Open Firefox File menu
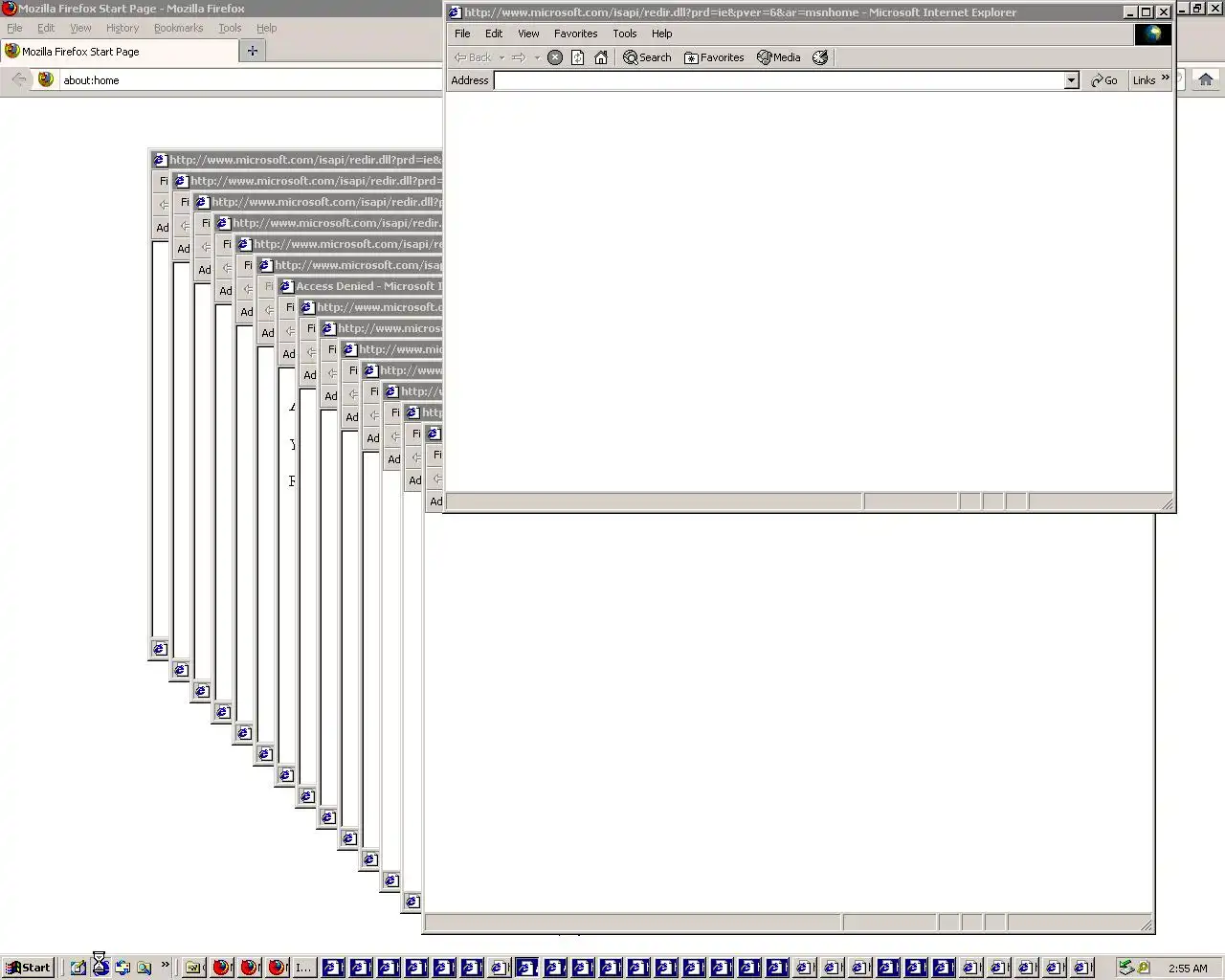1225x980 pixels. point(14,28)
